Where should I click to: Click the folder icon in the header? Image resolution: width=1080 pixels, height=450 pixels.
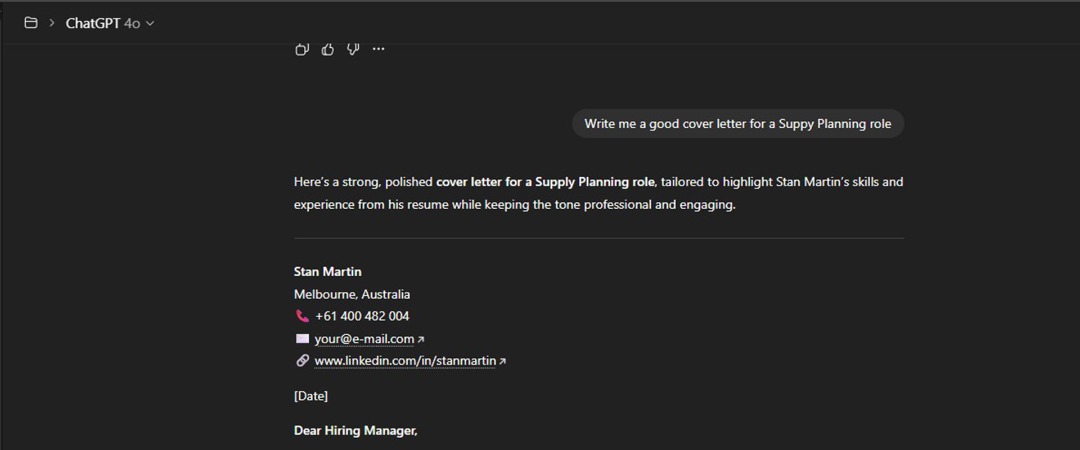(31, 23)
